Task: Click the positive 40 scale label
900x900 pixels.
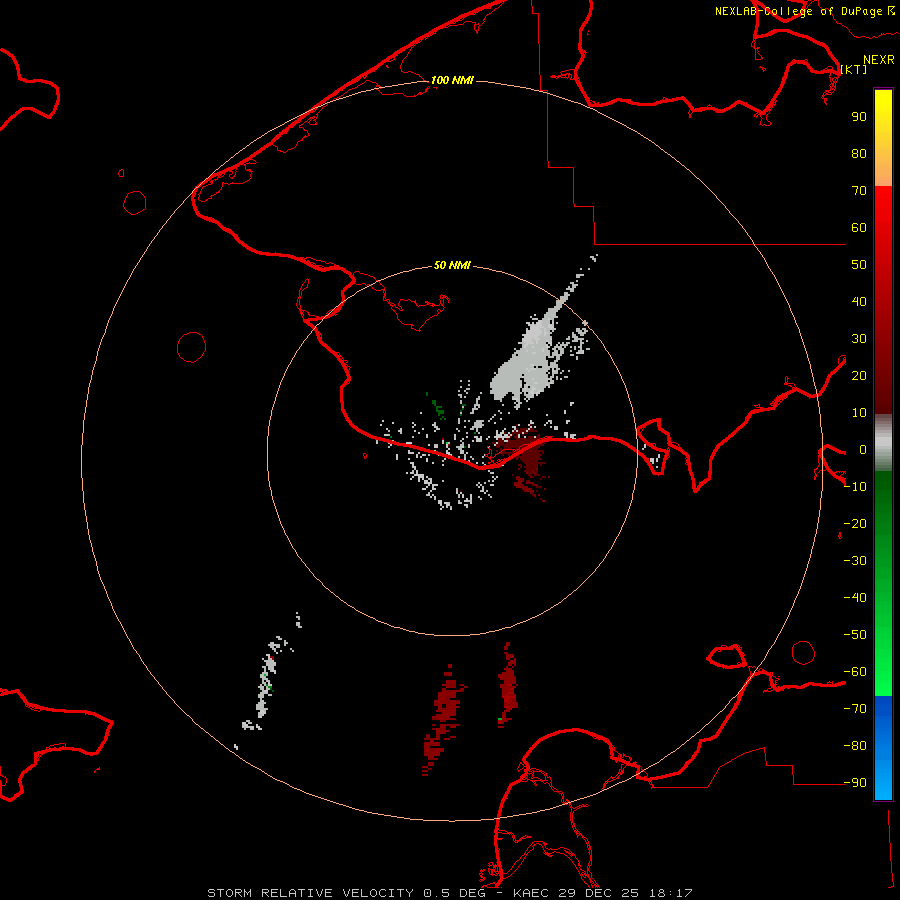Action: coord(859,301)
